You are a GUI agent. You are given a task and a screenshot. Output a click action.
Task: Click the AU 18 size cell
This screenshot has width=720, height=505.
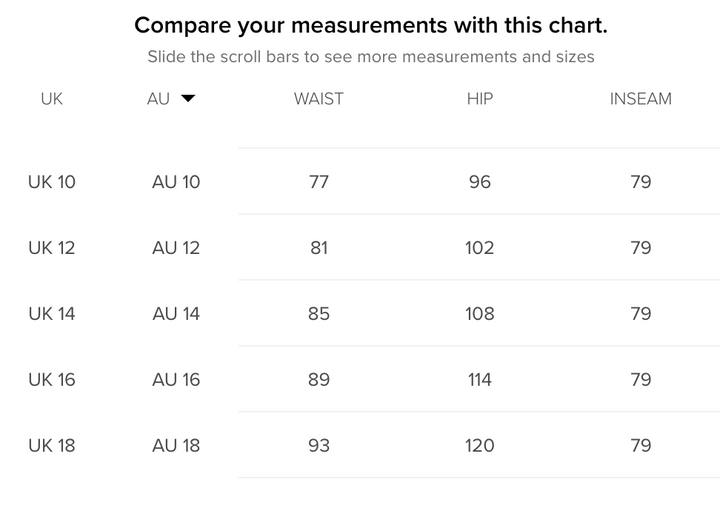[x=176, y=446]
